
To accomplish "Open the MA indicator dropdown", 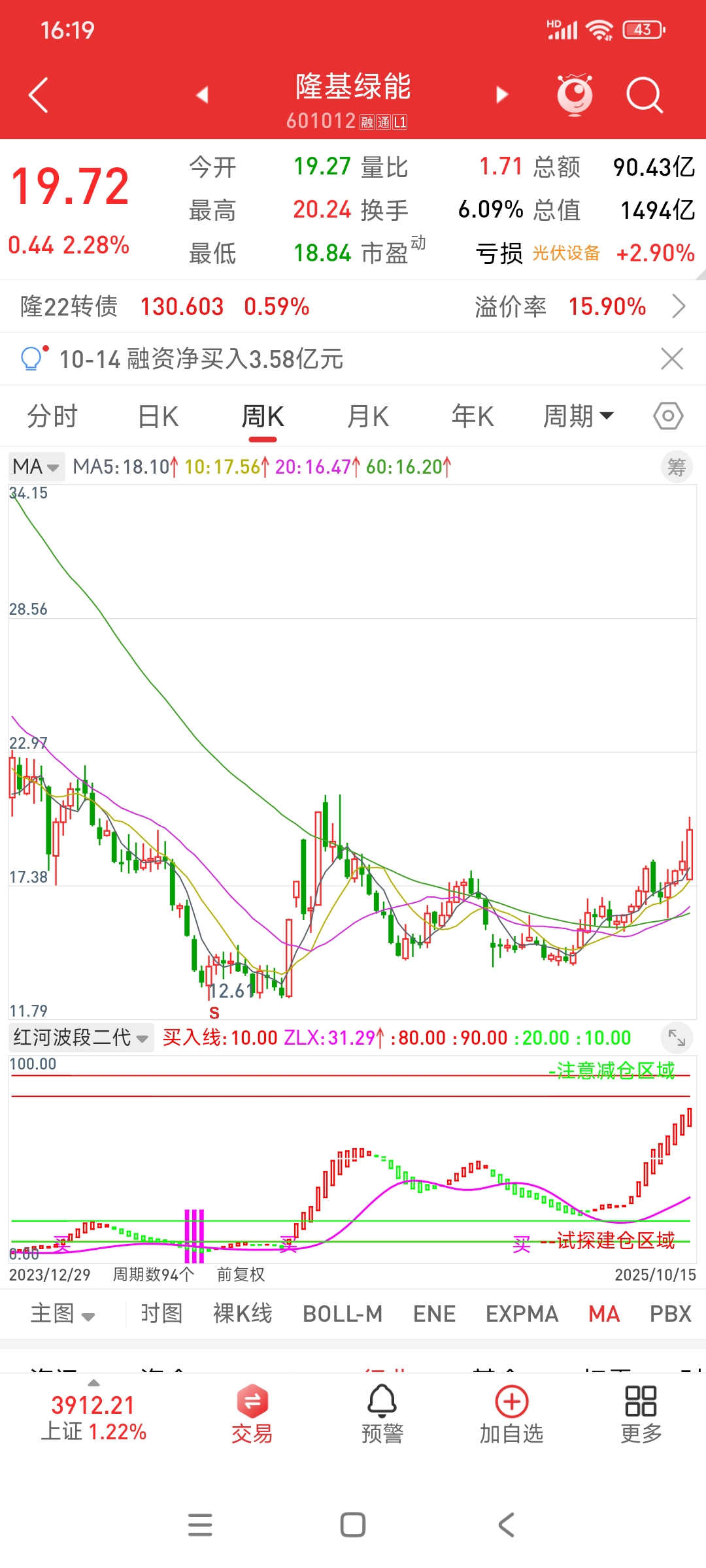I will [x=37, y=466].
